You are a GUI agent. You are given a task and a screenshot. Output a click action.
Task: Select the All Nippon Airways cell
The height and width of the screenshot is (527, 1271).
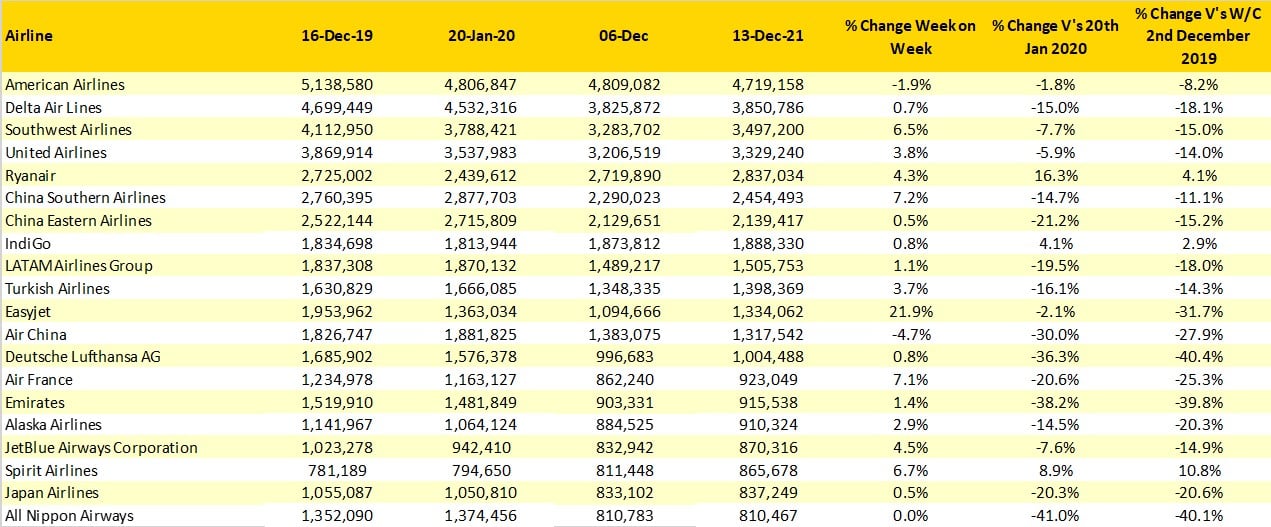[x=69, y=516]
